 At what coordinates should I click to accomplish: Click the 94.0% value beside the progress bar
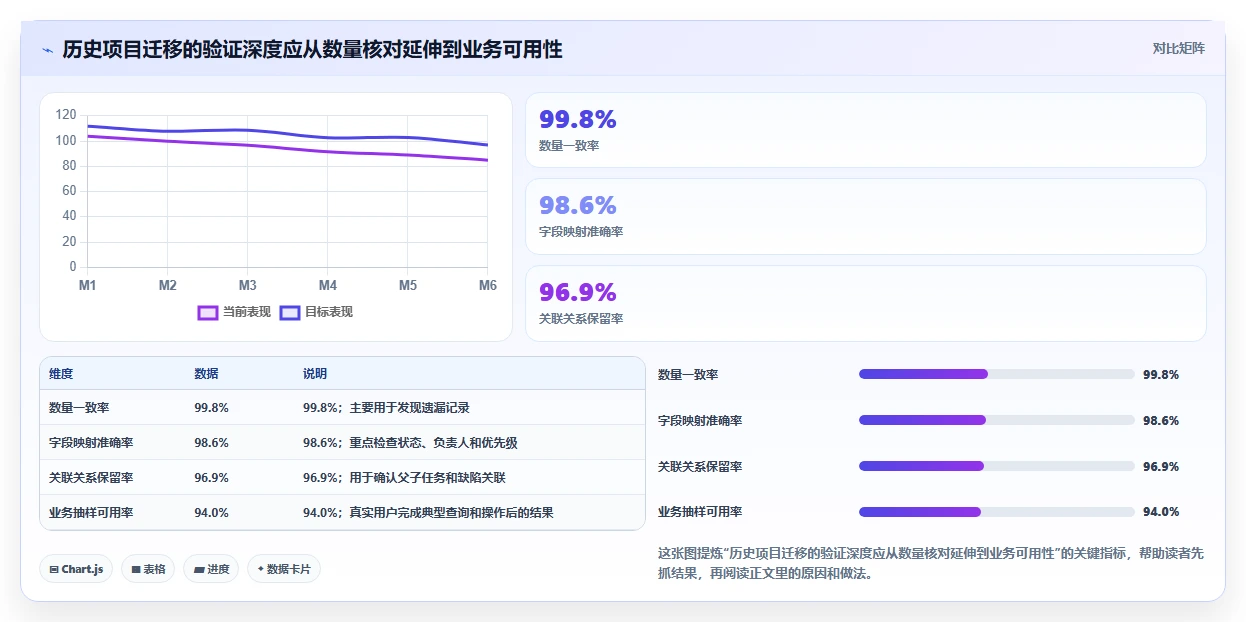click(1161, 511)
